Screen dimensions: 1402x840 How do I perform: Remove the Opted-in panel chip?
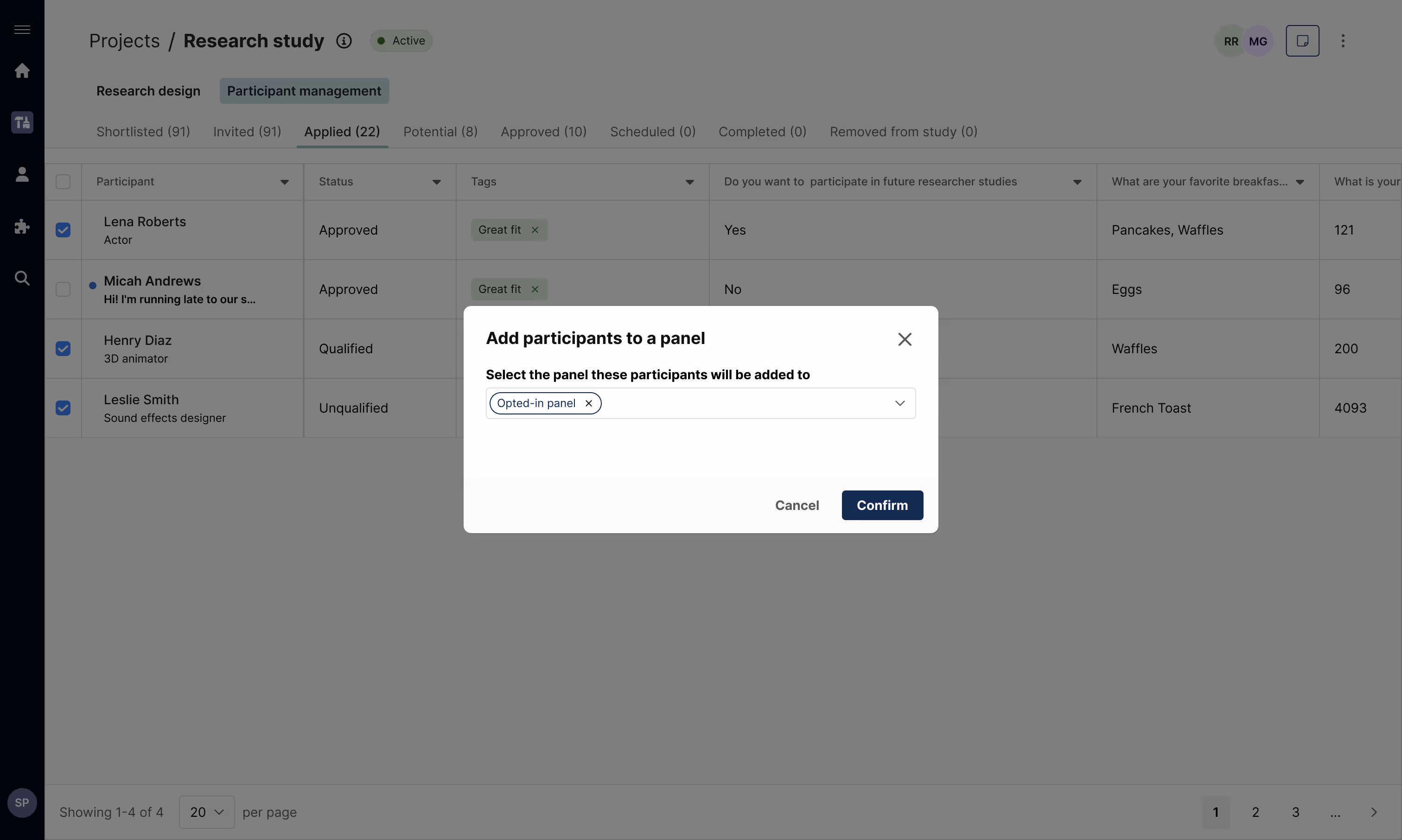point(589,403)
